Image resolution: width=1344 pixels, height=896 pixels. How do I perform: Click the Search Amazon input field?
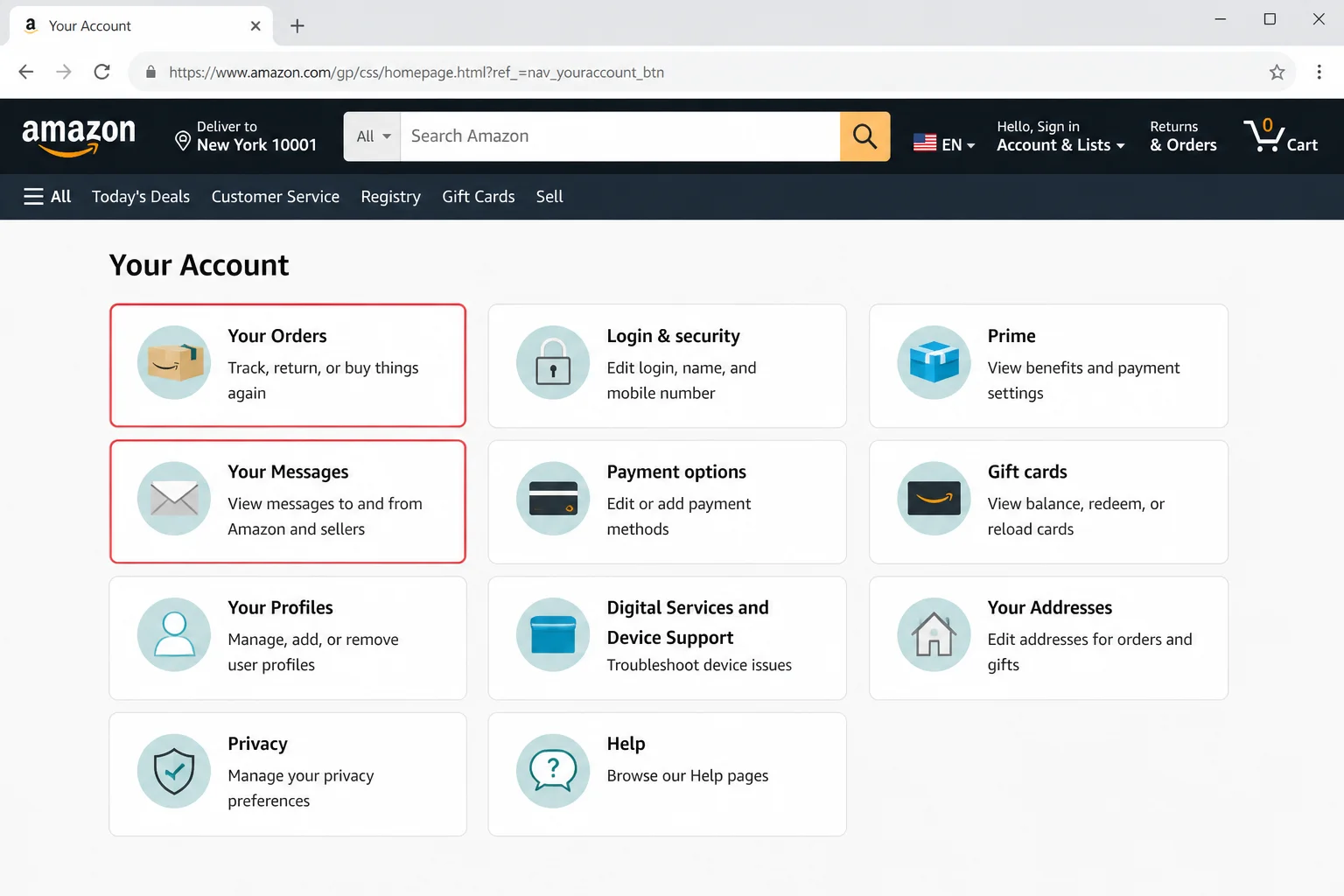click(620, 136)
